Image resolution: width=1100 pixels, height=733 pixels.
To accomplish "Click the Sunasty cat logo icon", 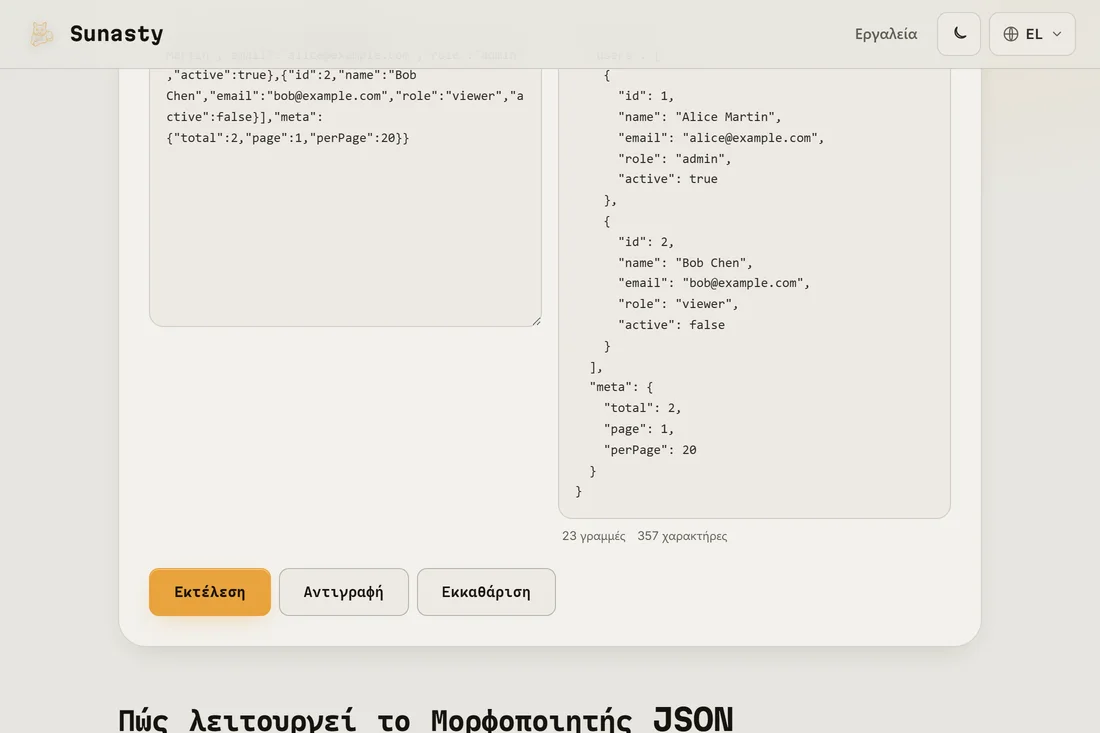I will coord(41,34).
